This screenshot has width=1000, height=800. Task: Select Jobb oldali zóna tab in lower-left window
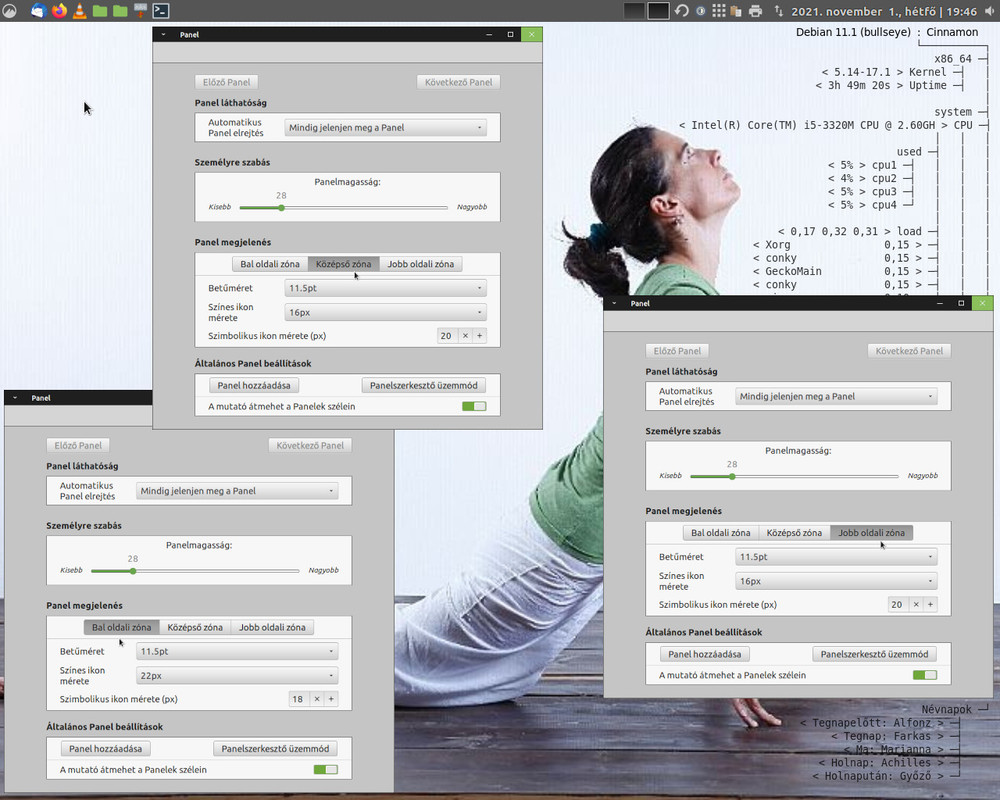coord(272,627)
